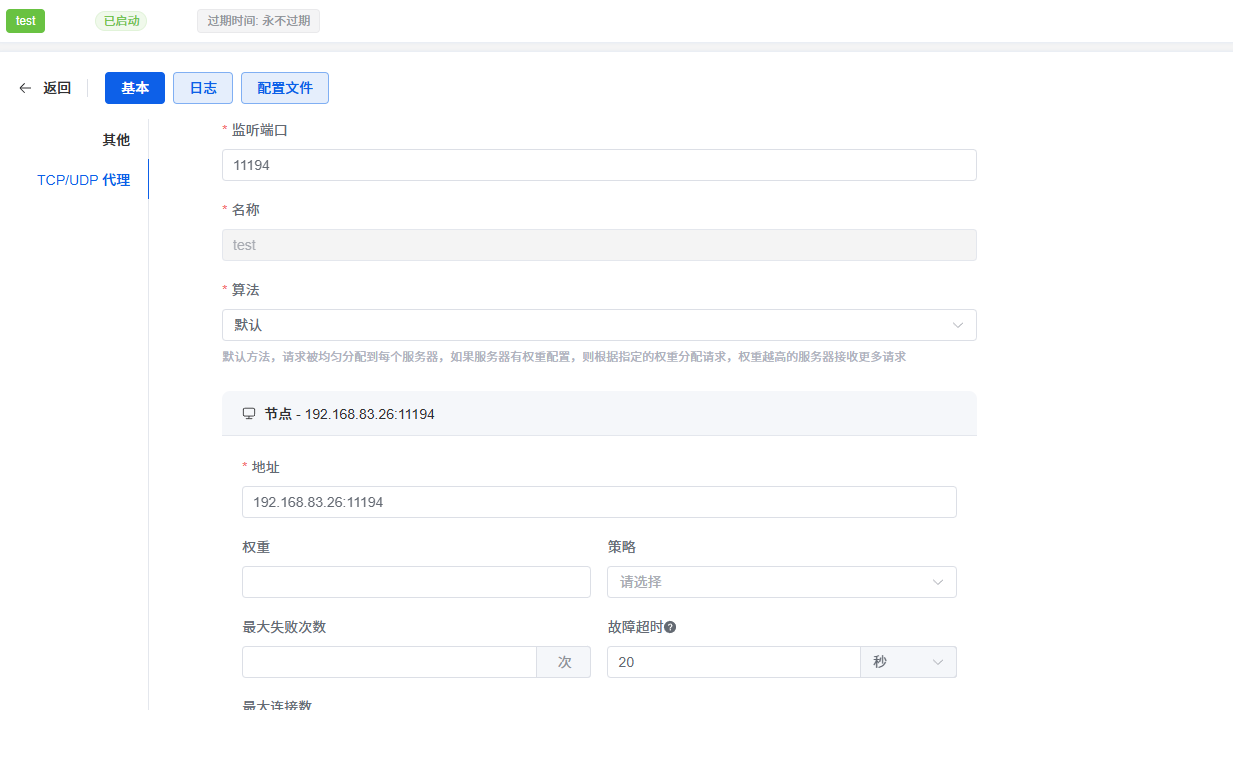Click the monitor icon in the 节点 header
This screenshot has width=1233, height=771.
(x=249, y=413)
